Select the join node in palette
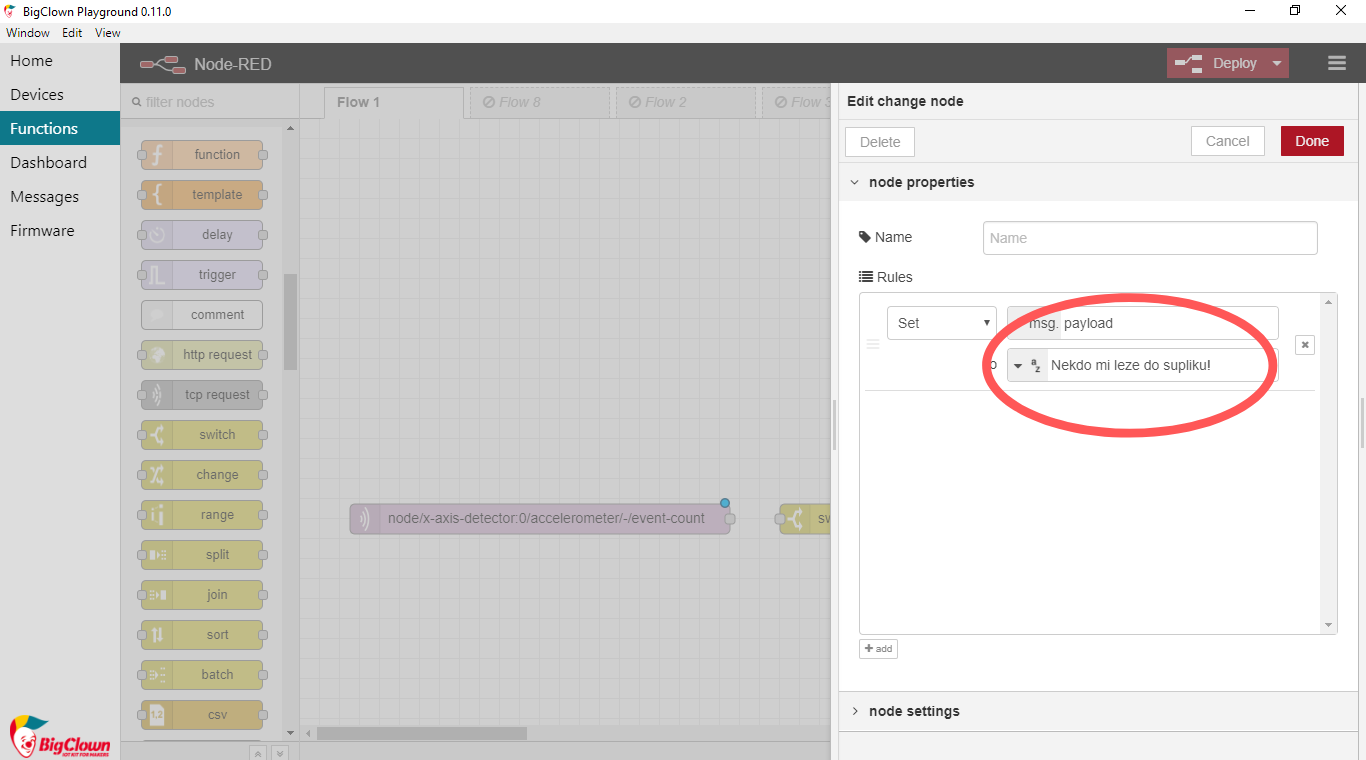 coord(202,595)
